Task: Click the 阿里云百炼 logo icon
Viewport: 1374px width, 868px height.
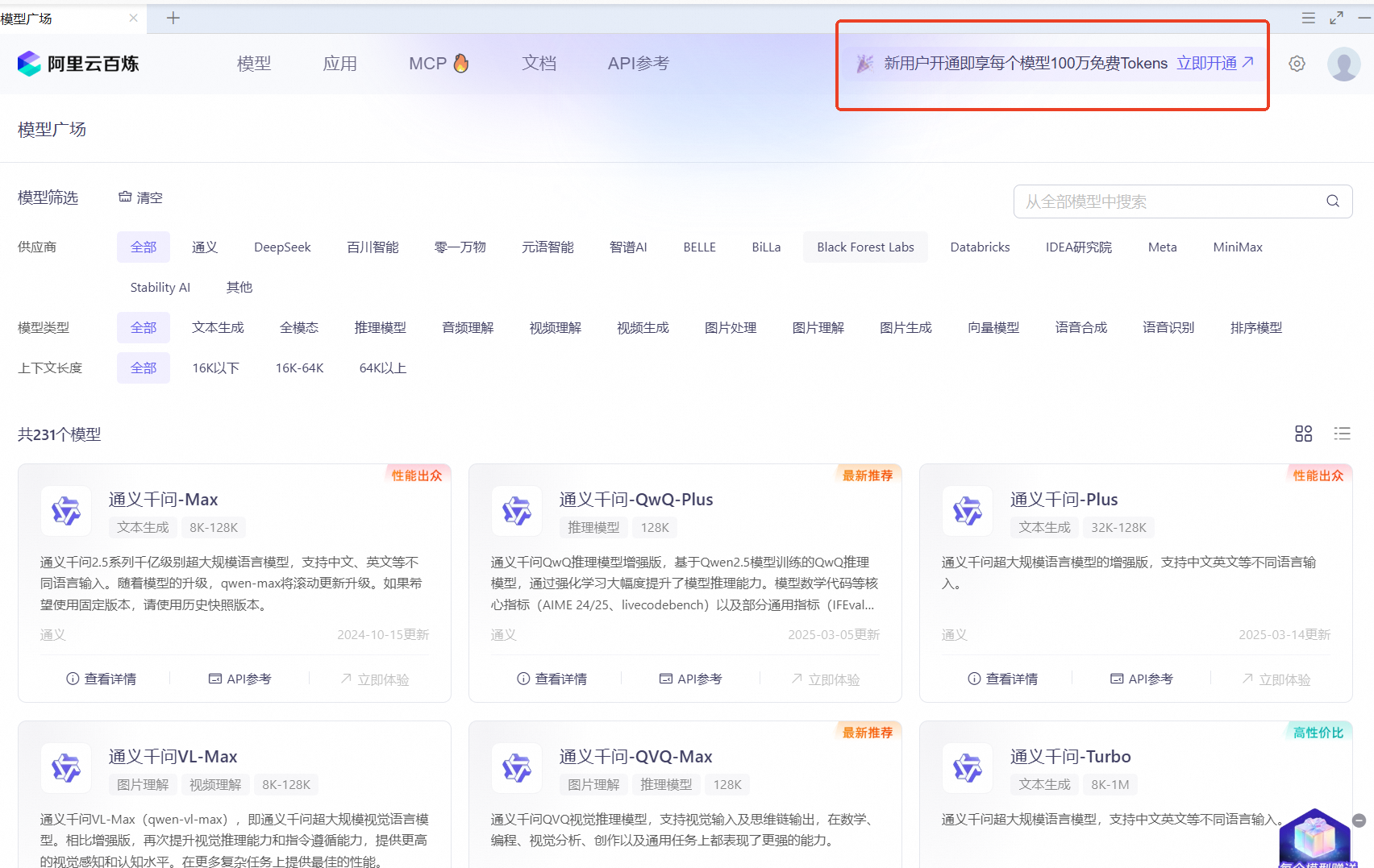Action: click(29, 64)
